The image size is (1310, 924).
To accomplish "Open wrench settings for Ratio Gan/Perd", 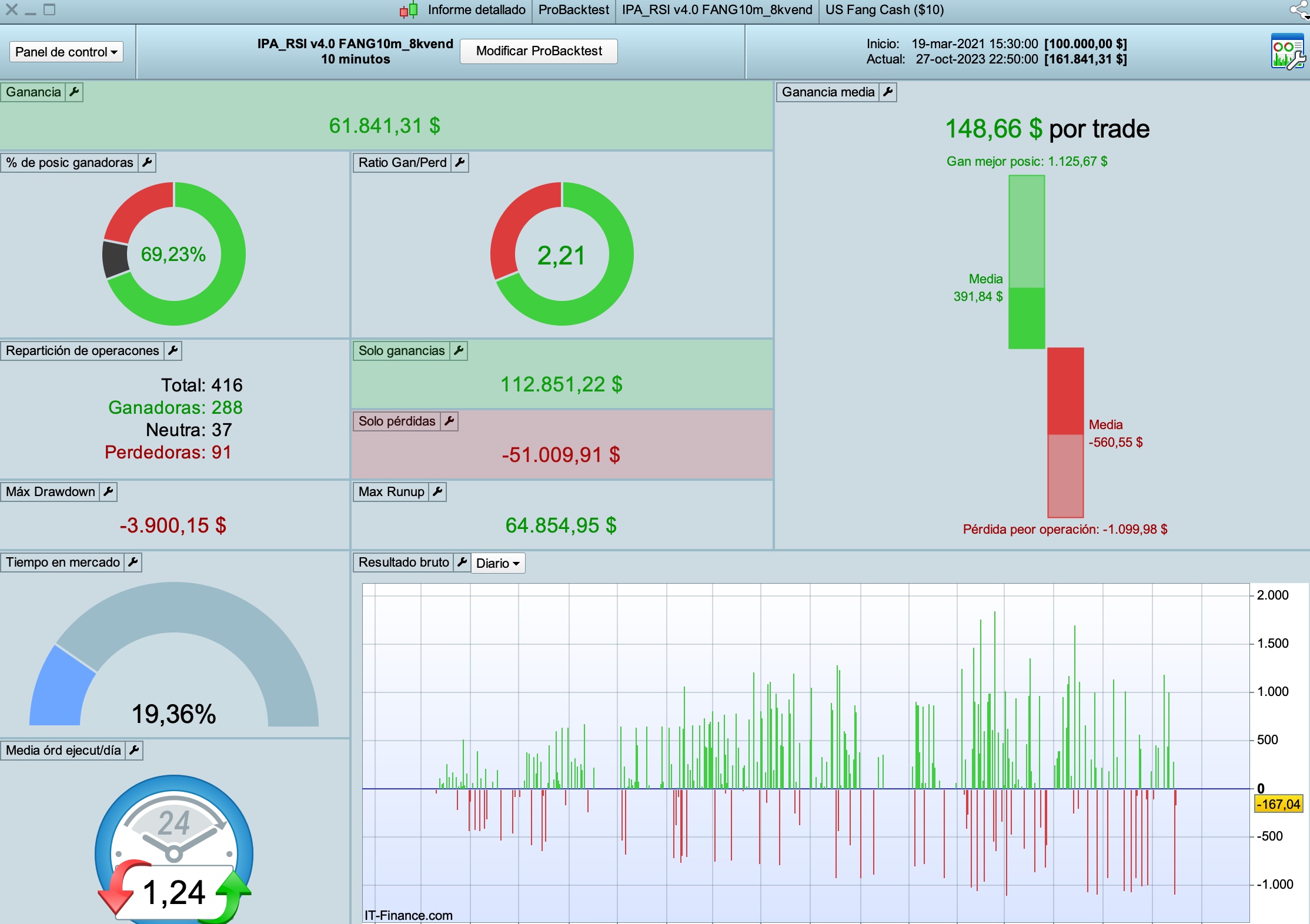I will pyautogui.click(x=460, y=163).
